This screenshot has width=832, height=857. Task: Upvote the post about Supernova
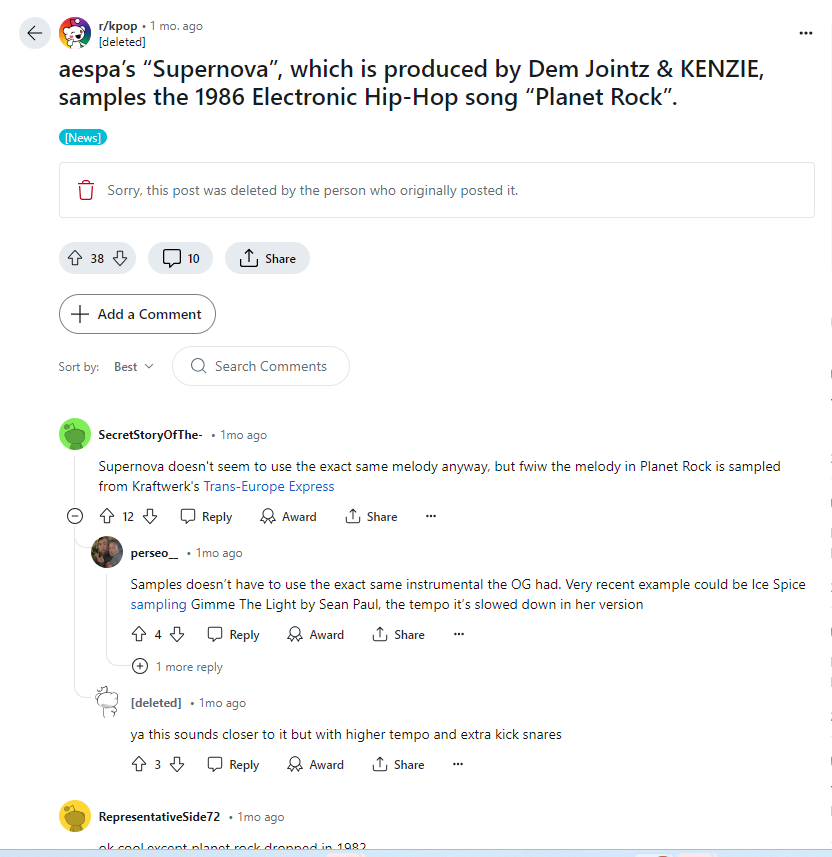75,258
